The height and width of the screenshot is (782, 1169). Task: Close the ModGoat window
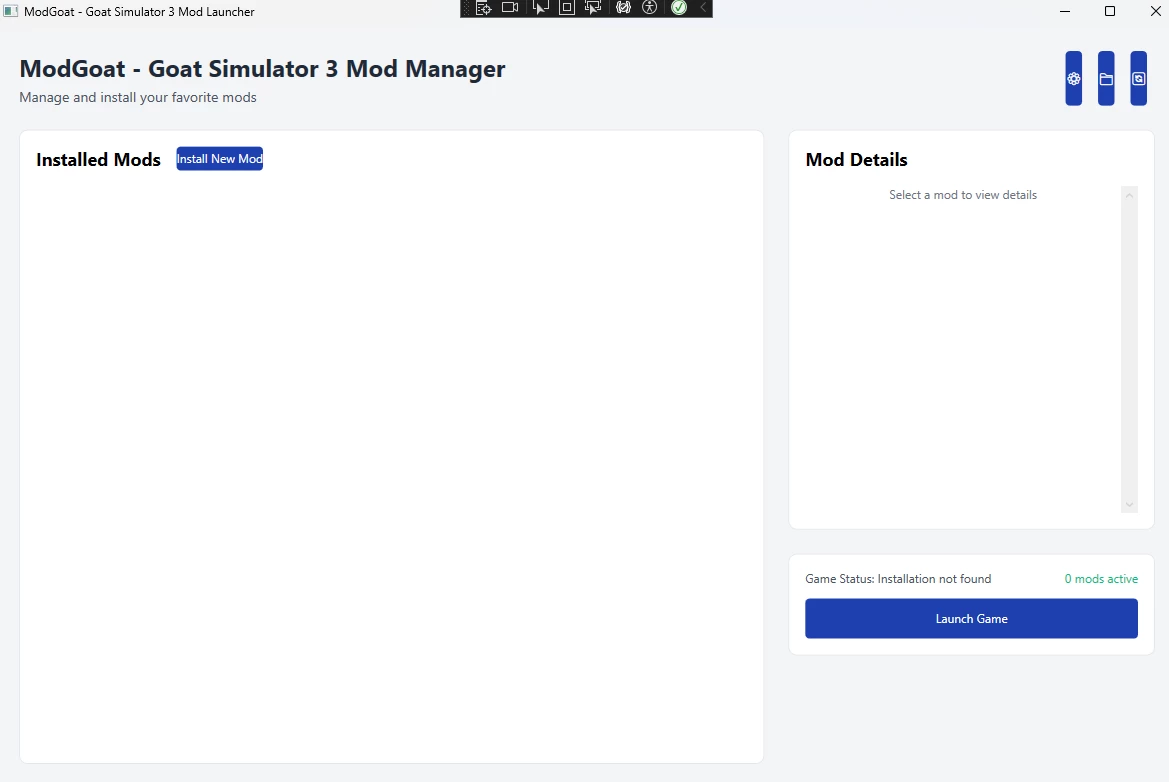point(1154,11)
